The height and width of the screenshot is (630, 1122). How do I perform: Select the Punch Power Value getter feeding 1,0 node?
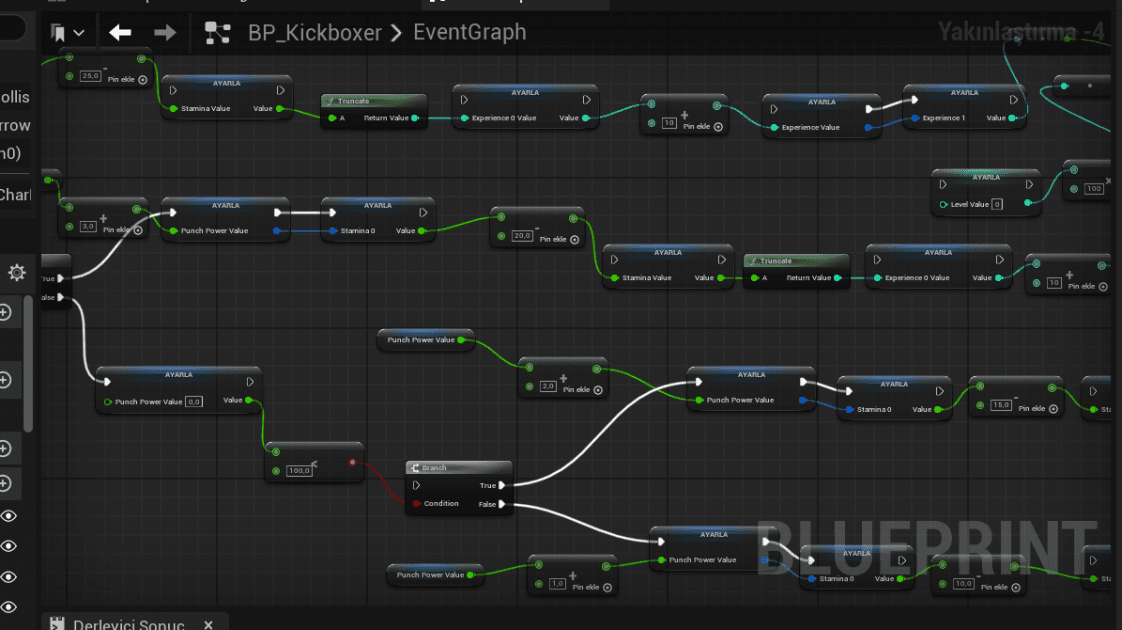coord(435,575)
